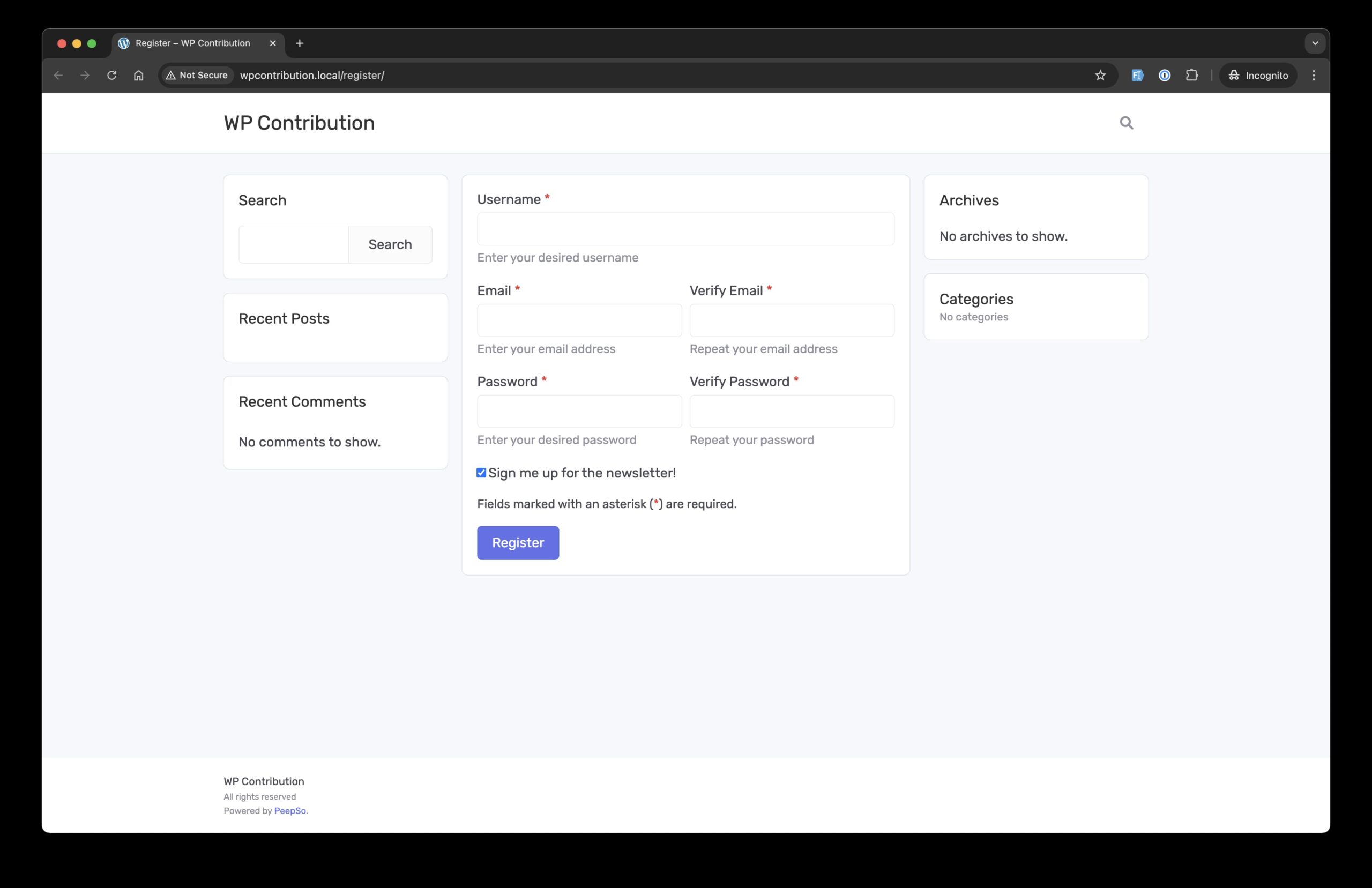The width and height of the screenshot is (1372, 888).
Task: Click the address bar URL wpcontribution.local/register/
Action: point(312,76)
